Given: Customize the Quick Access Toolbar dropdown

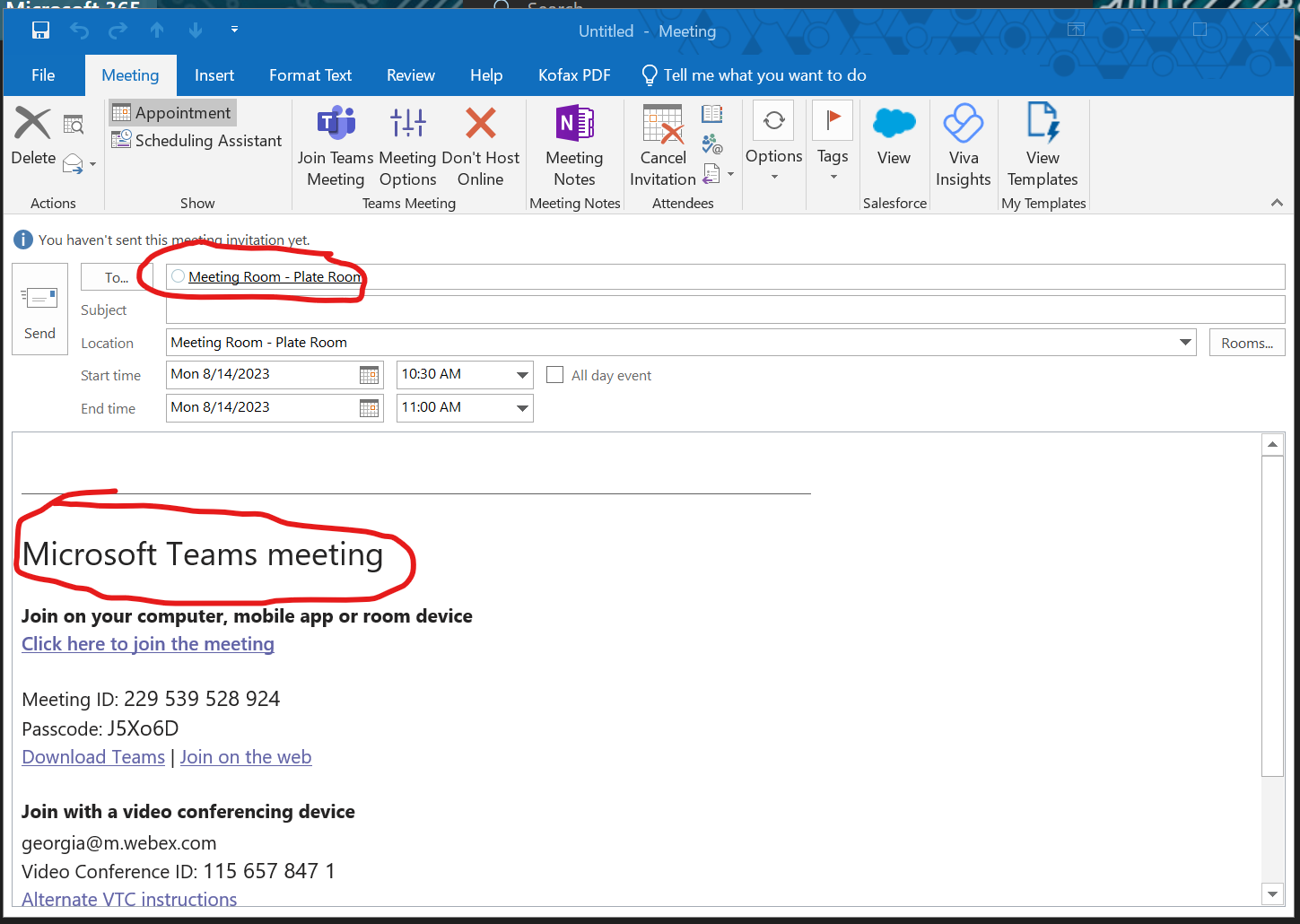Looking at the screenshot, I should pyautogui.click(x=234, y=30).
